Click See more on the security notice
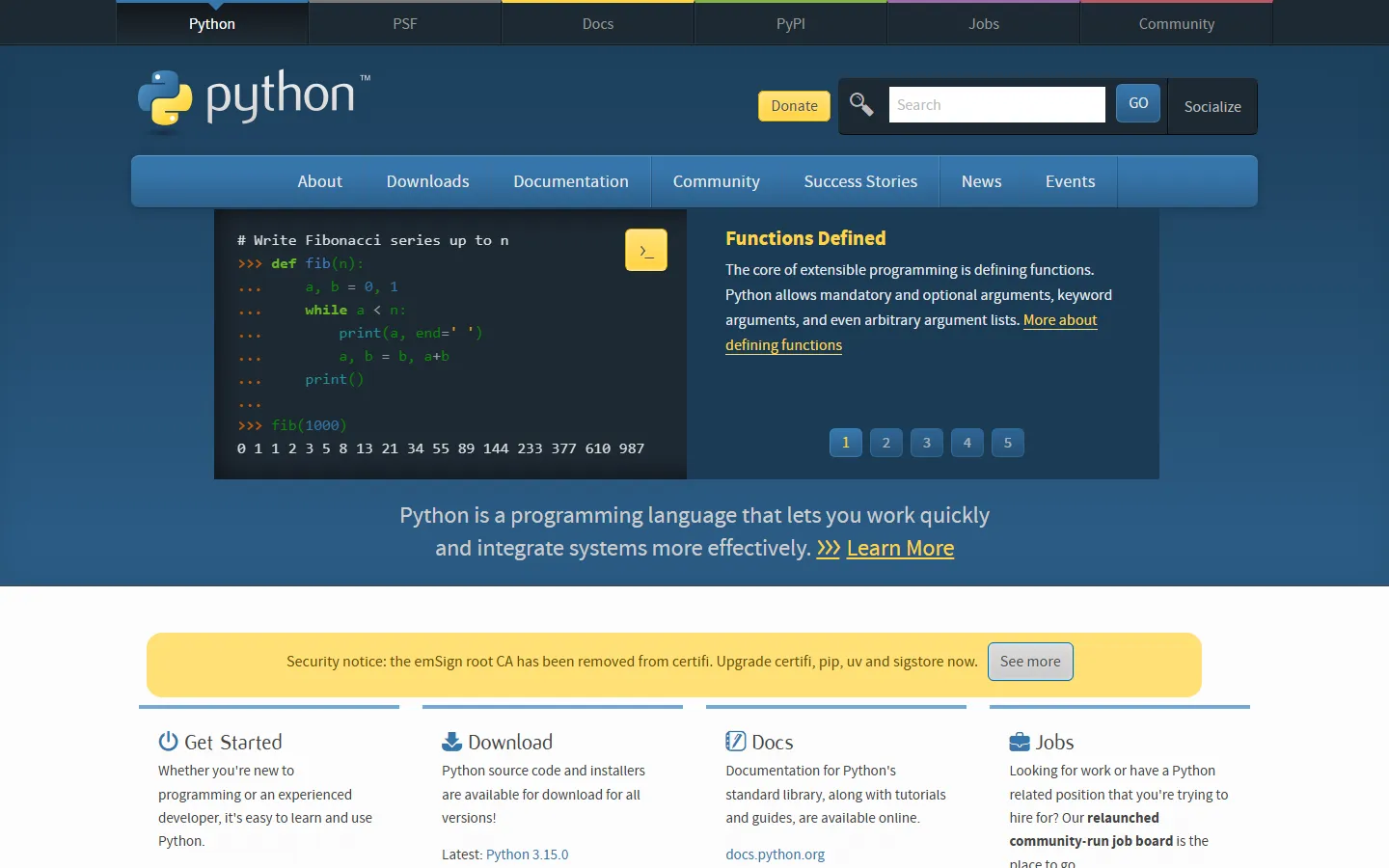1389x868 pixels. 1030,662
